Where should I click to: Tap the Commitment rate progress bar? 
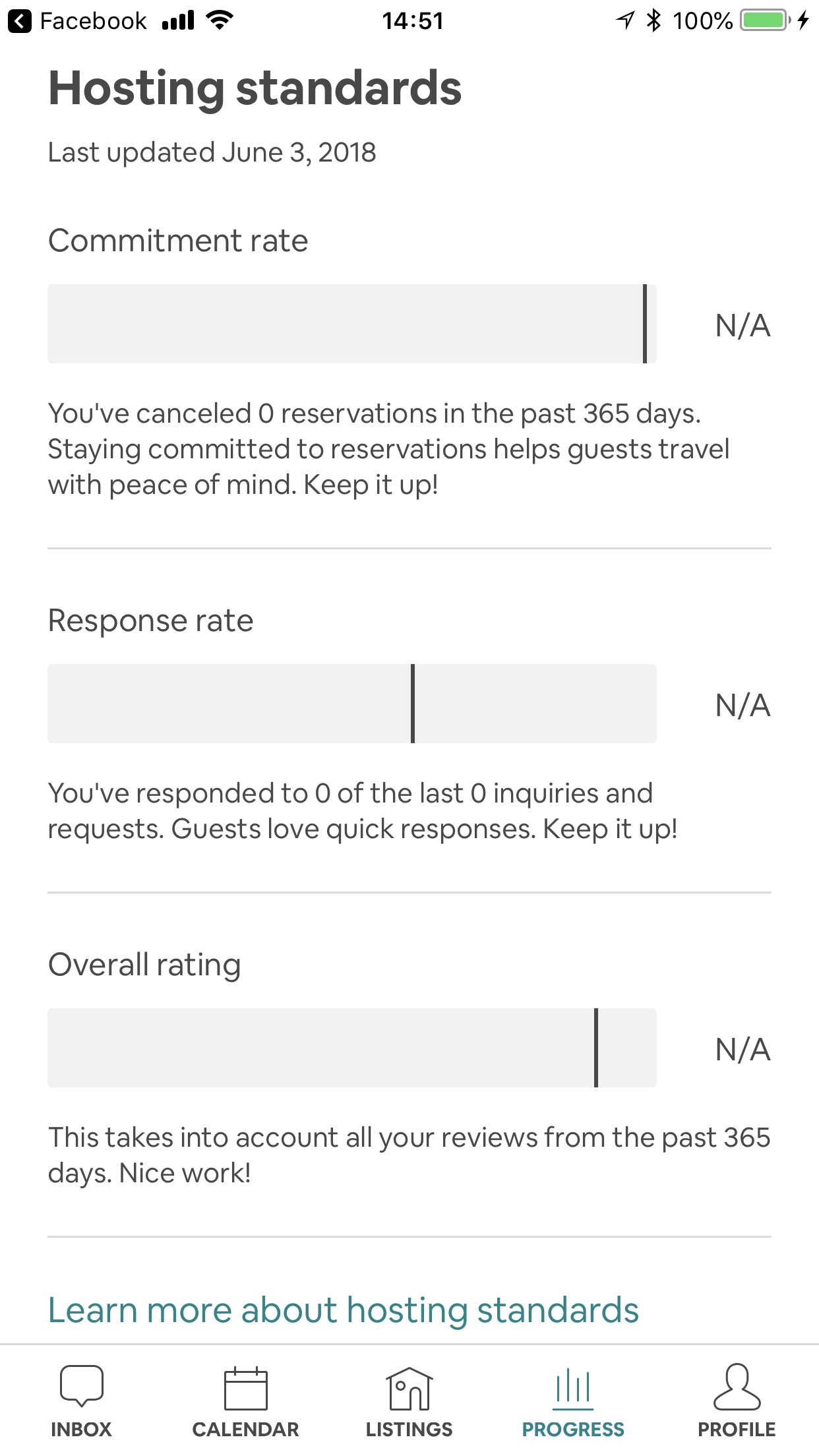[x=351, y=324]
